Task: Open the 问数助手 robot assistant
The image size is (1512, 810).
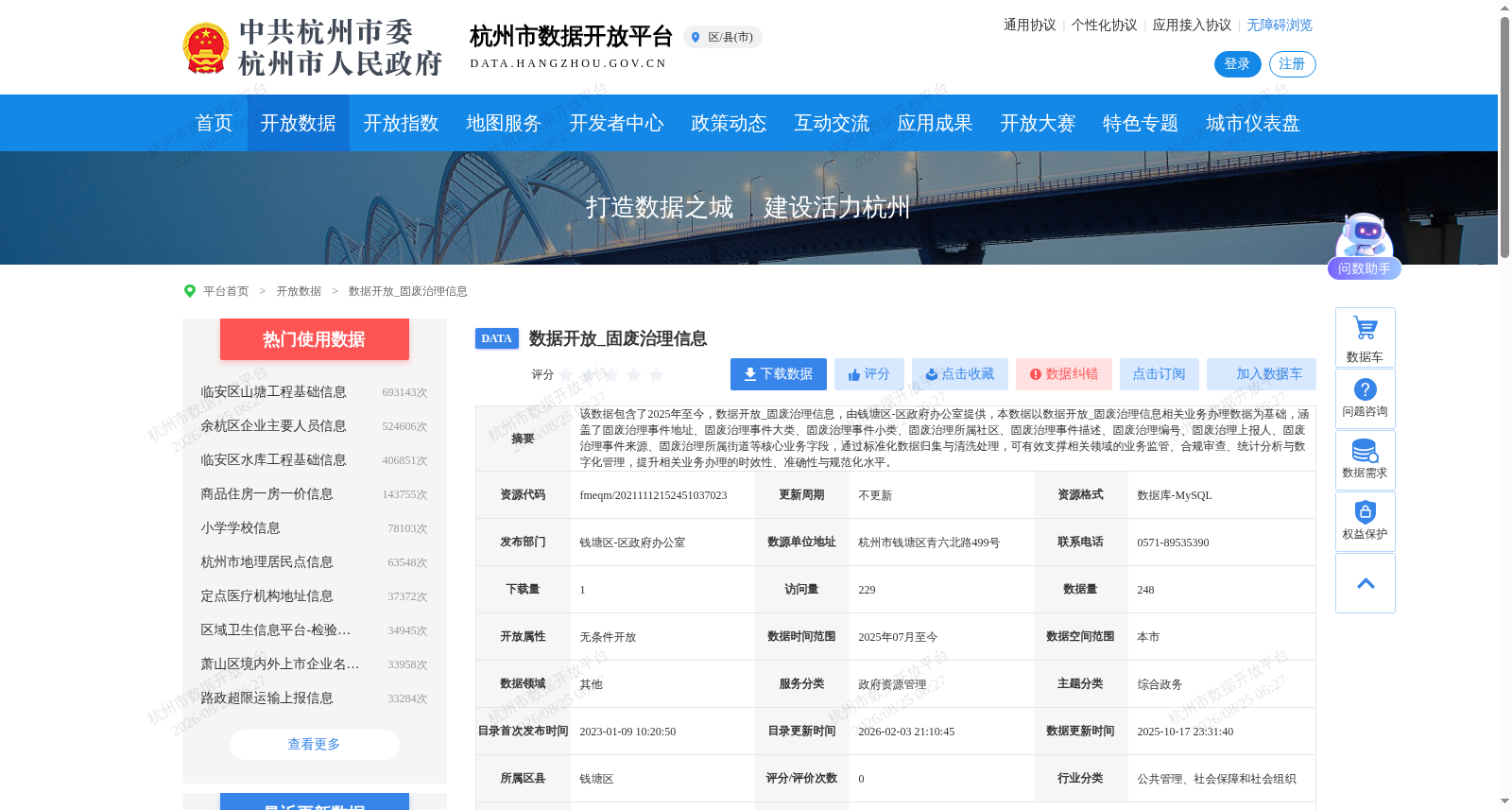Action: 1365,246
